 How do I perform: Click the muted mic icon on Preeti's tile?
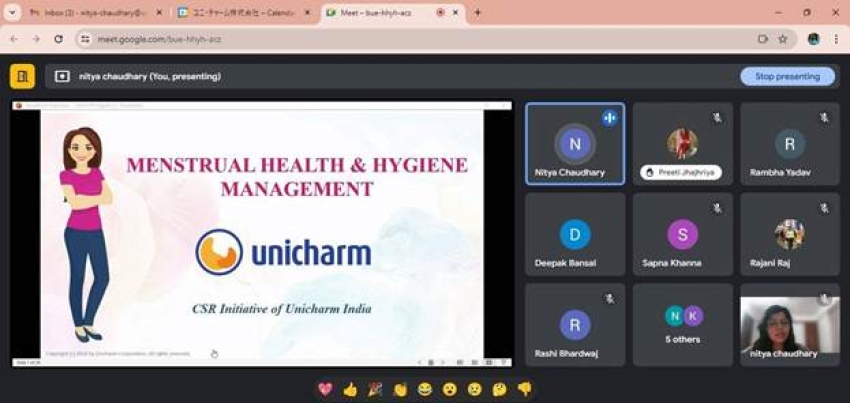click(717, 117)
